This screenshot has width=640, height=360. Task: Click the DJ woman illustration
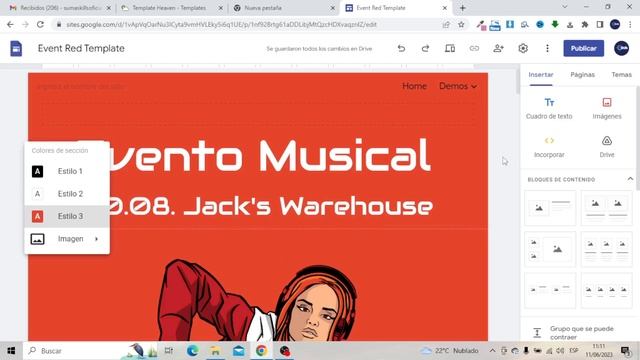257,300
